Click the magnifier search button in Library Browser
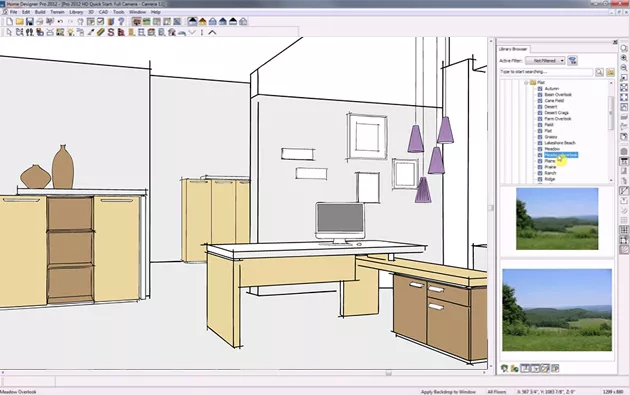The height and width of the screenshot is (395, 630). click(x=599, y=72)
